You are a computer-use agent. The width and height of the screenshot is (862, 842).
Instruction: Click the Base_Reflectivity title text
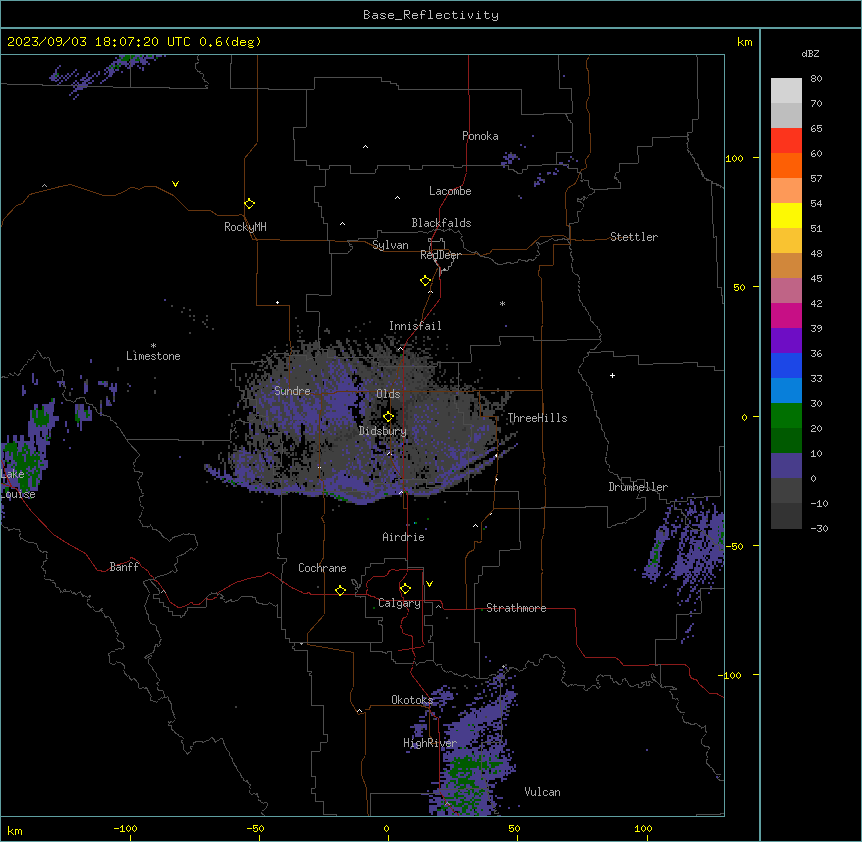431,15
